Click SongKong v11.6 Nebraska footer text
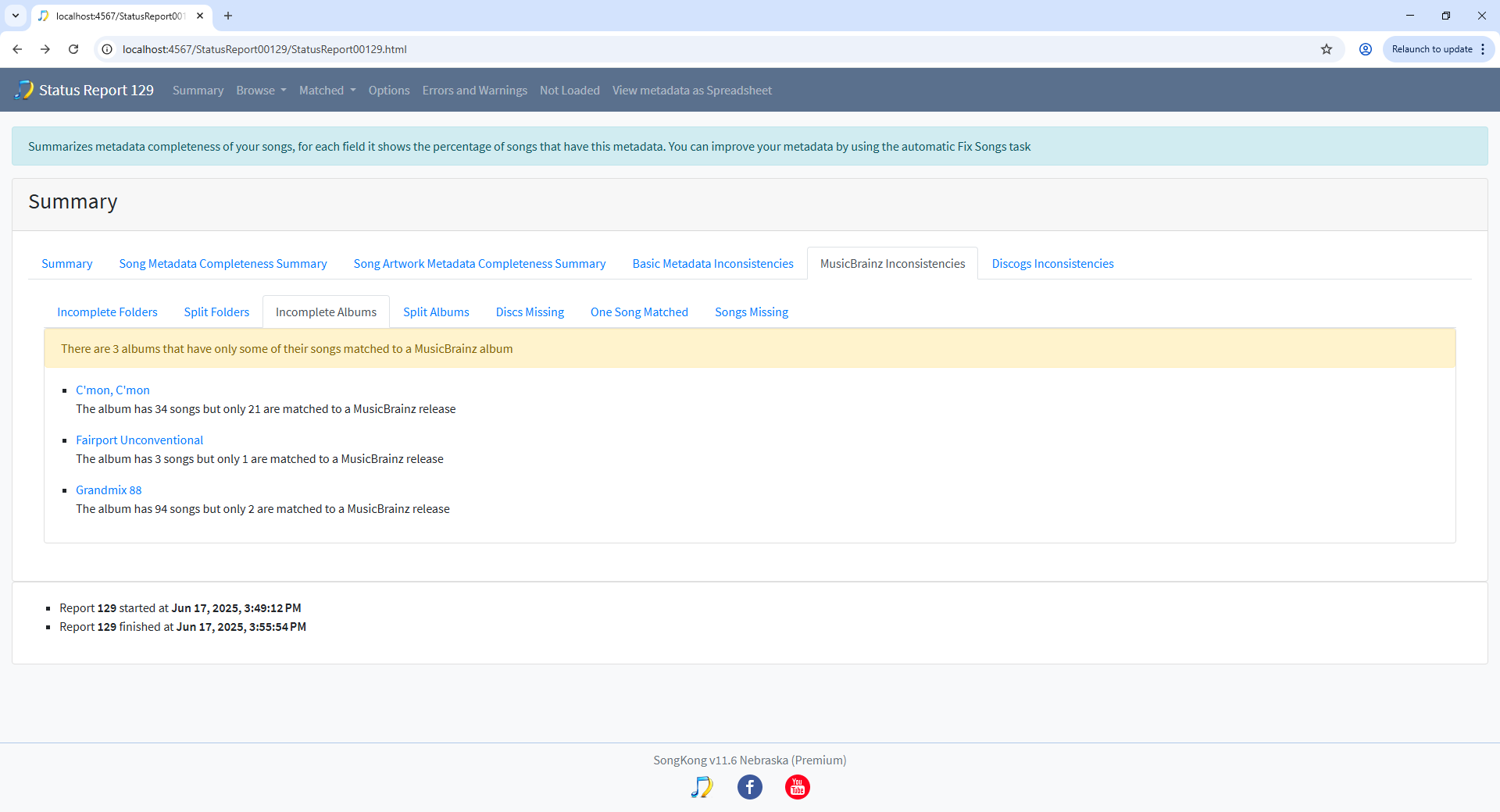The height and width of the screenshot is (812, 1500). (x=750, y=760)
